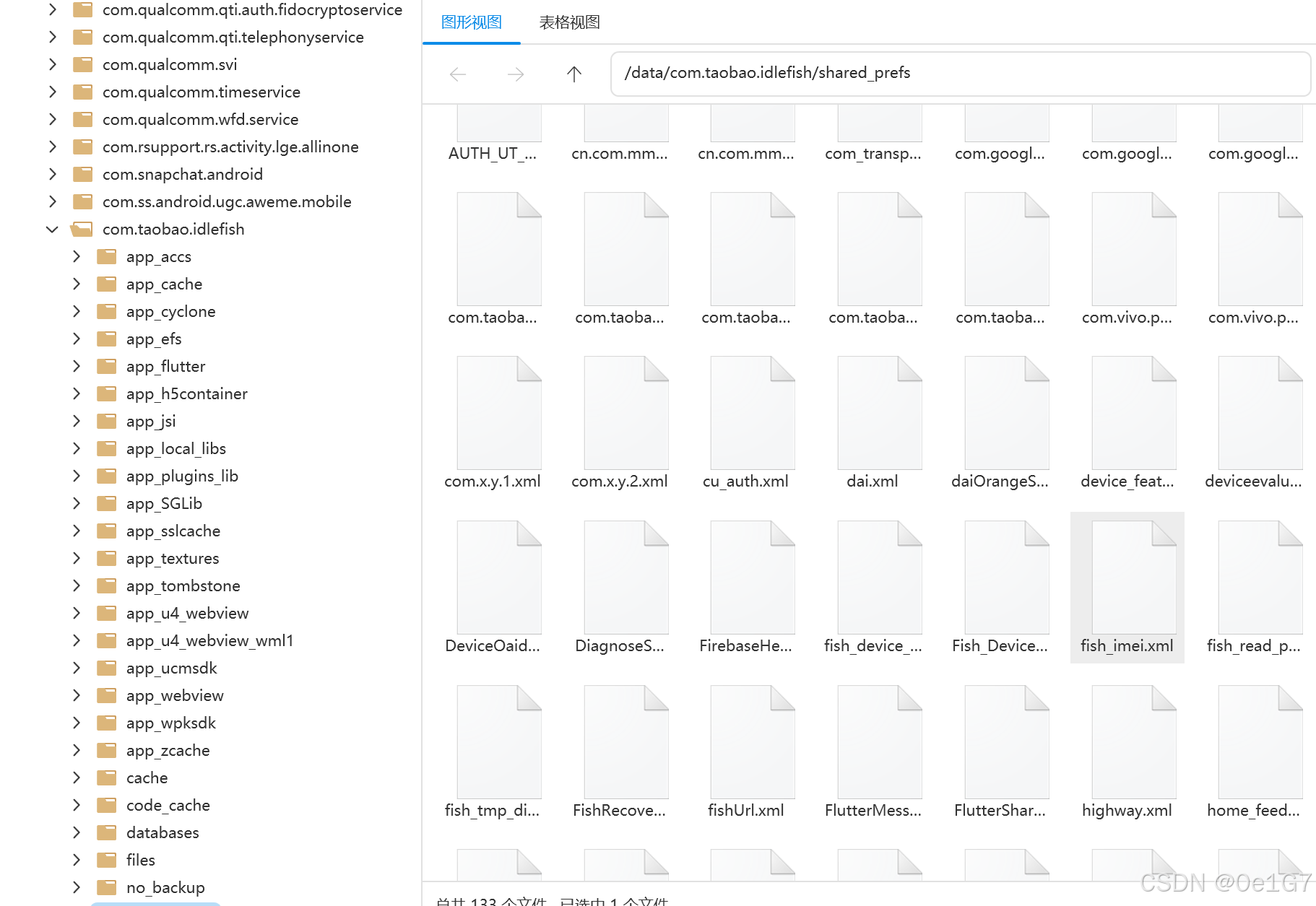Select the fish_tmp_di... file icon
This screenshot has height=906, width=1316.
[x=499, y=742]
